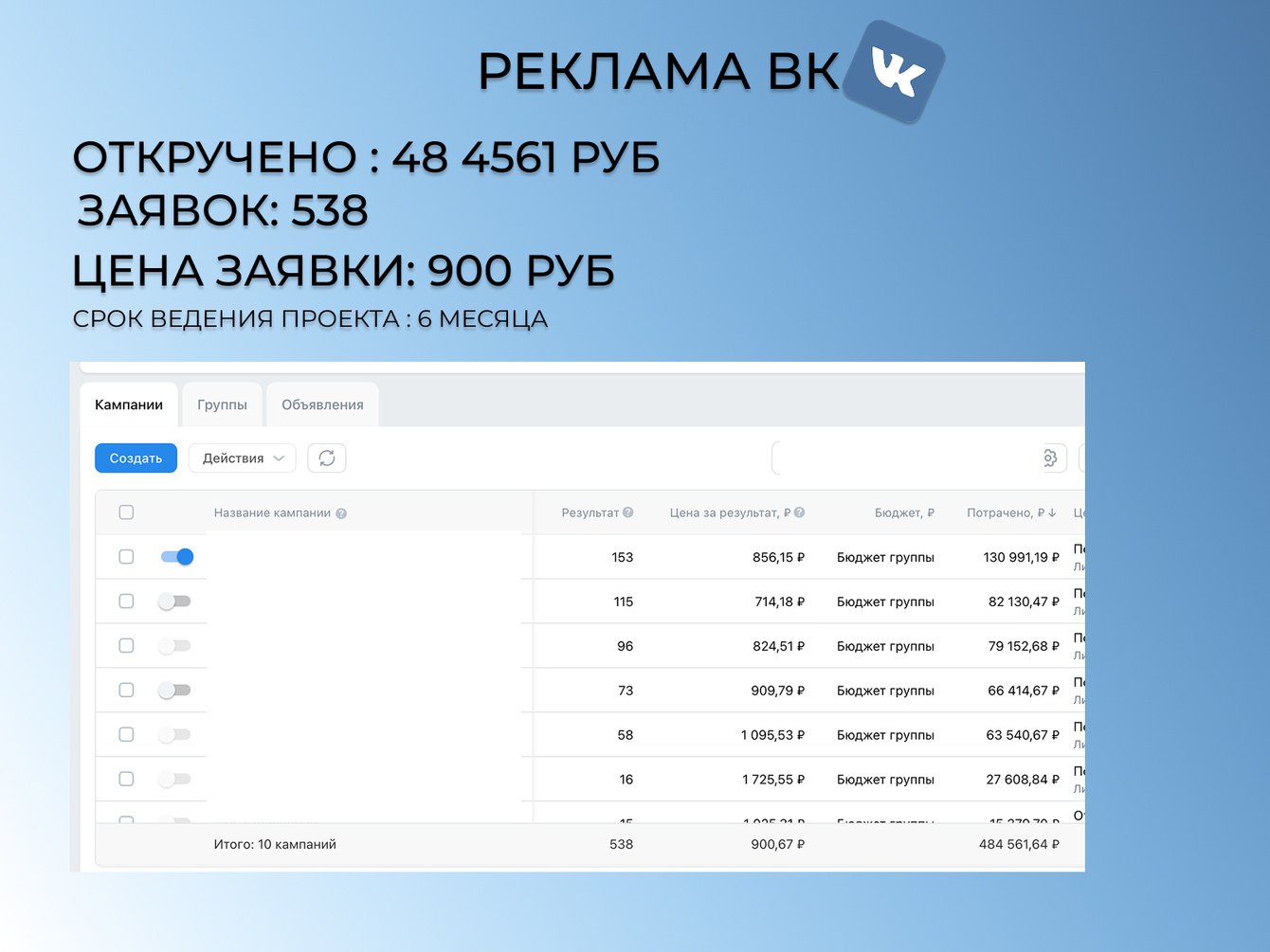Image resolution: width=1270 pixels, height=952 pixels.
Task: Click the 714,18 ₽ price cell
Action: coord(779,602)
